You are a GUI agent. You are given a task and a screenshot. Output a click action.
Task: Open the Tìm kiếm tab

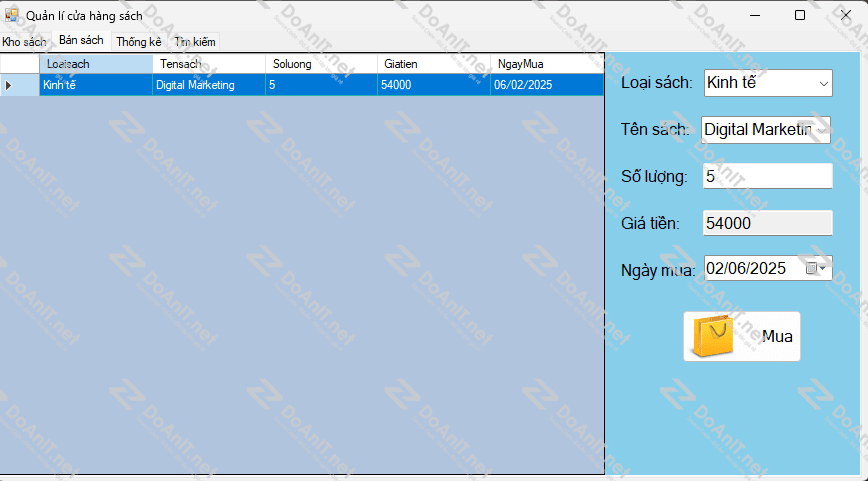click(x=194, y=42)
